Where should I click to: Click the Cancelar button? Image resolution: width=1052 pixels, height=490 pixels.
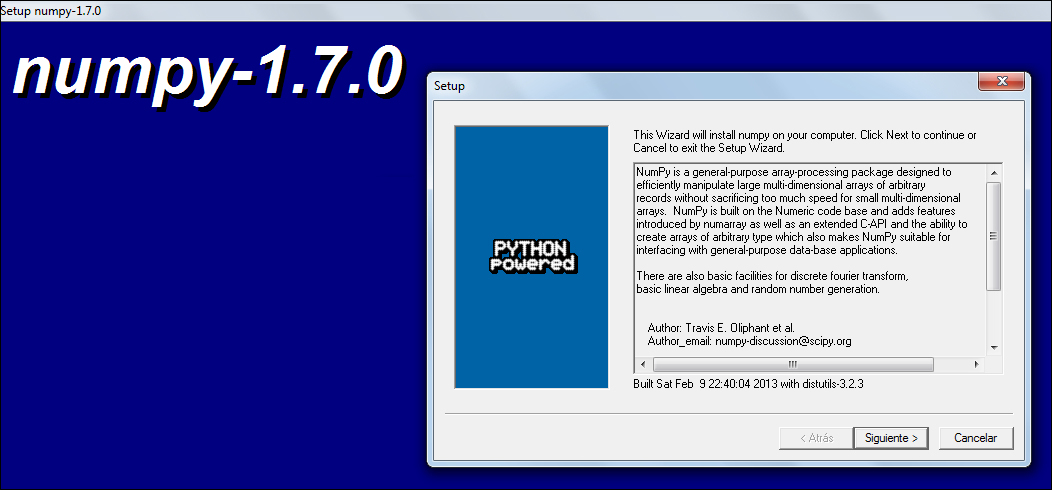(976, 438)
